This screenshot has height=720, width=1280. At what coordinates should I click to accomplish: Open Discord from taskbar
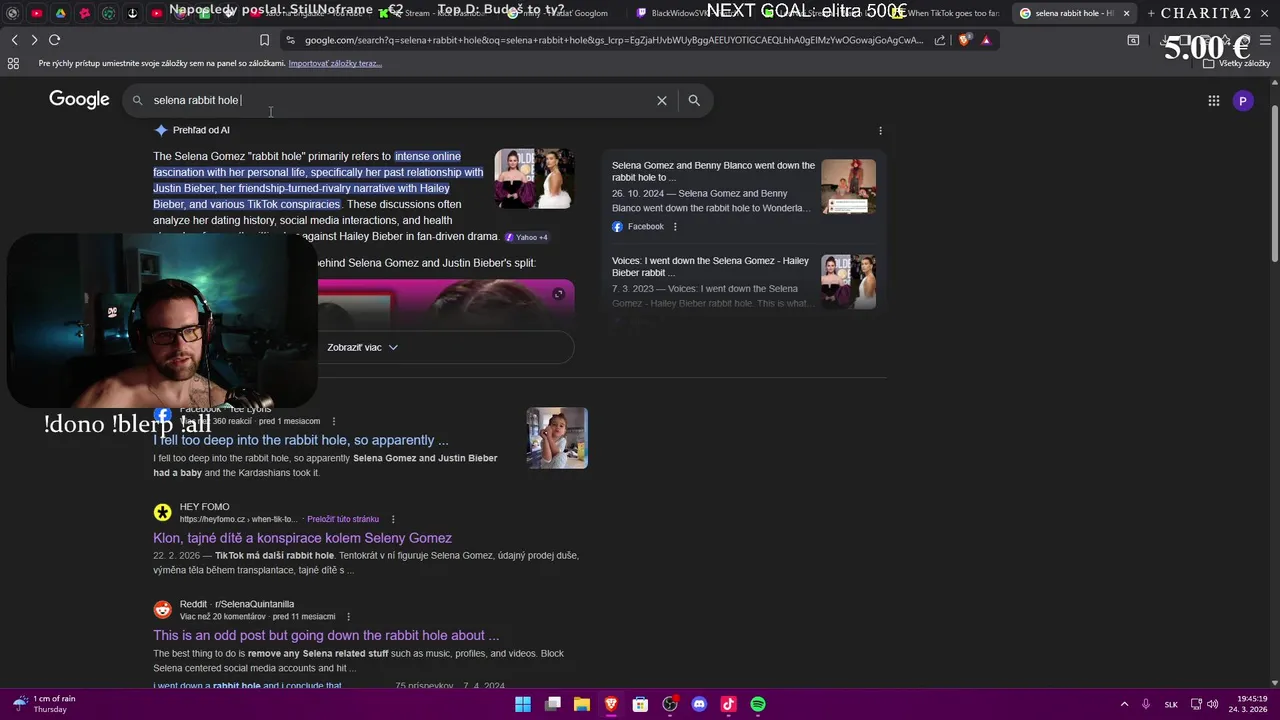(699, 704)
